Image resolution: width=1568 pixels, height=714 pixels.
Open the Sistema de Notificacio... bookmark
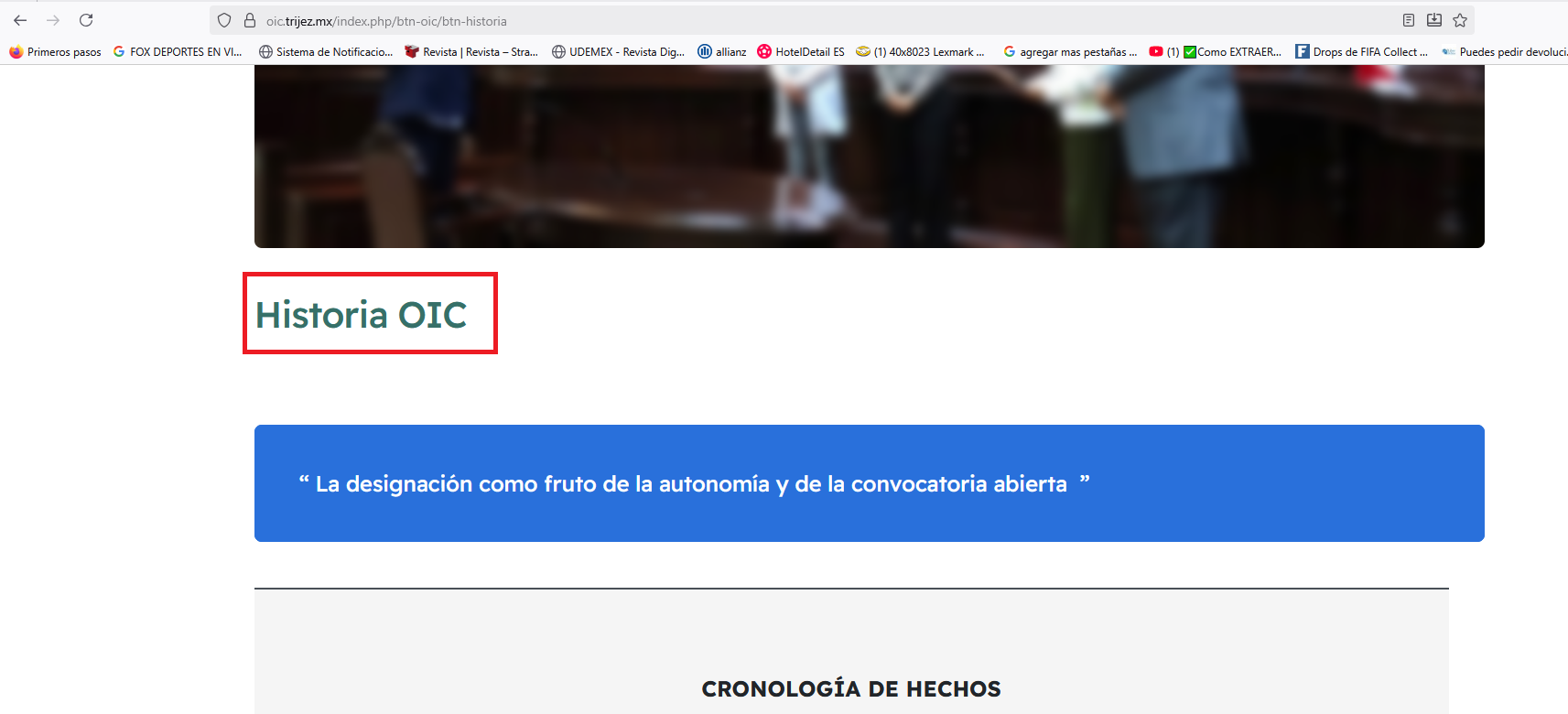(326, 52)
